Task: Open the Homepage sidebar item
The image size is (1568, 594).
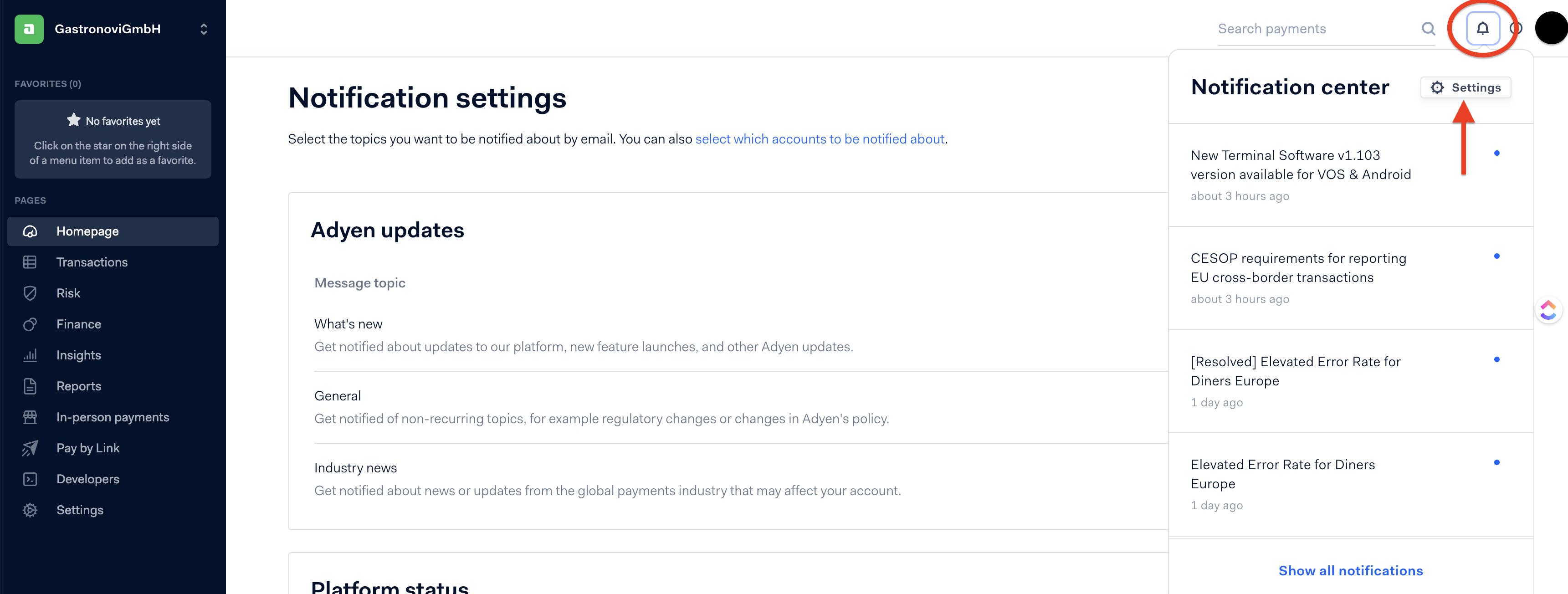Action: [x=113, y=231]
